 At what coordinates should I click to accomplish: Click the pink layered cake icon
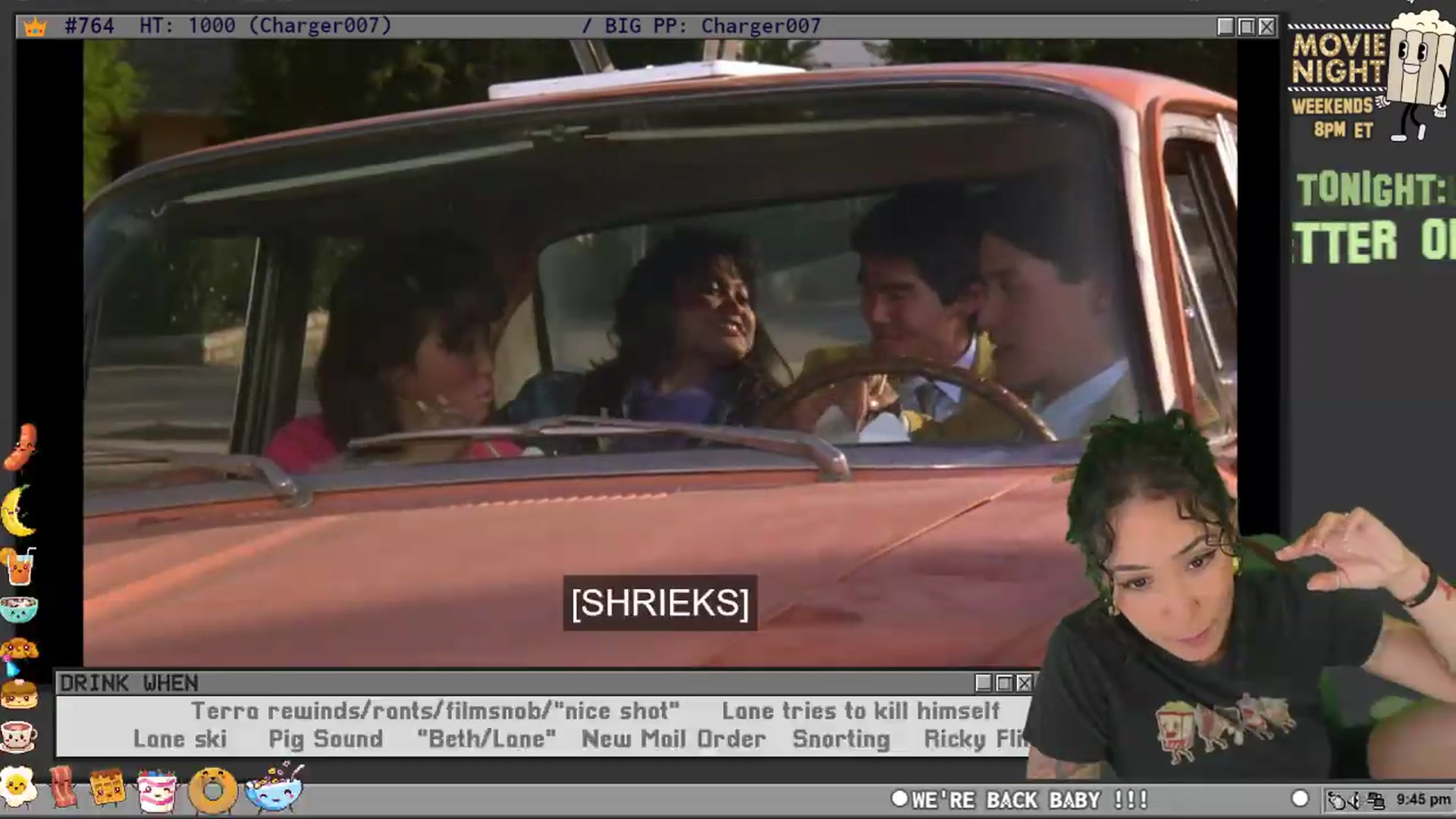[157, 790]
